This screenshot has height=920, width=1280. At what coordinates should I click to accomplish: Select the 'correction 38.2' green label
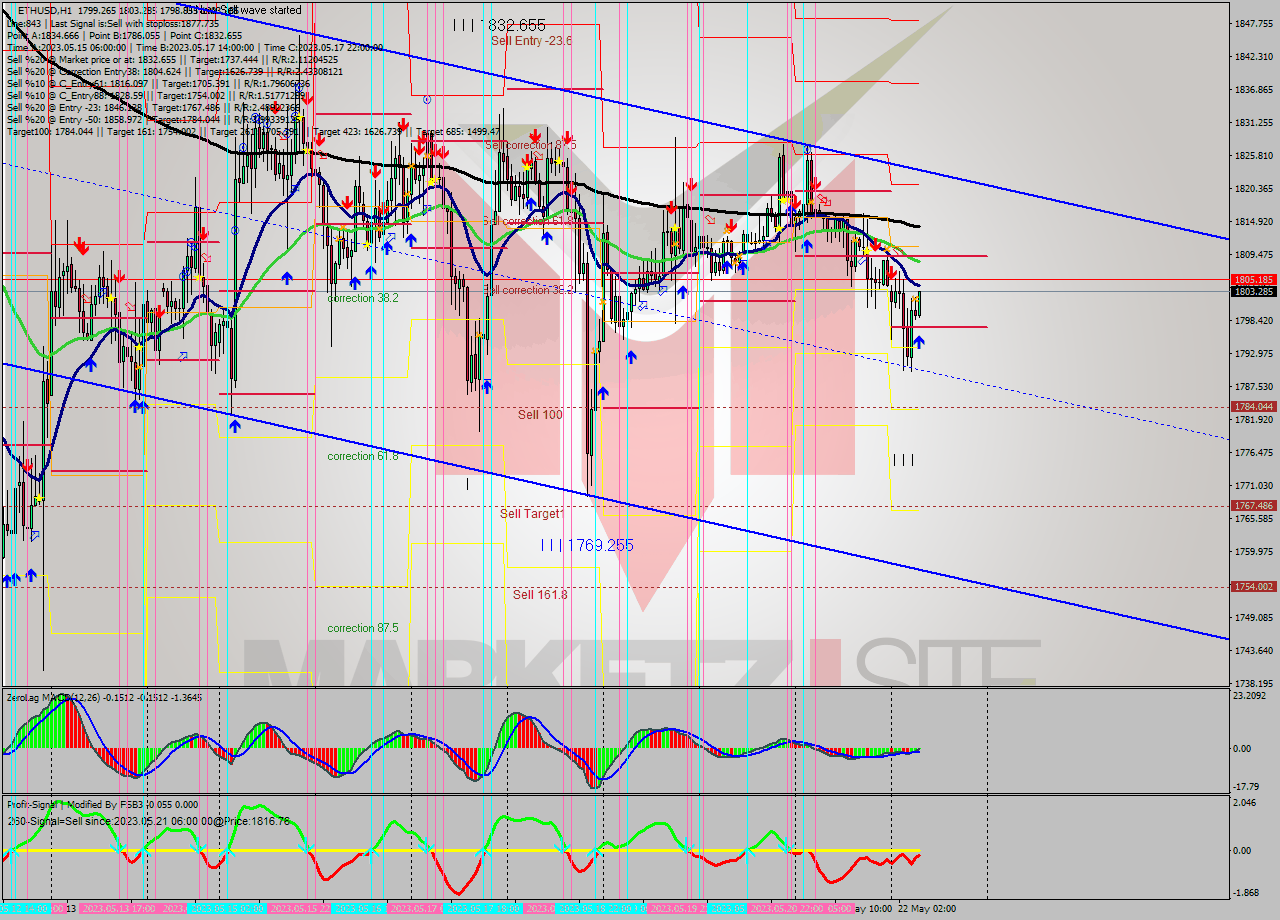(363, 298)
